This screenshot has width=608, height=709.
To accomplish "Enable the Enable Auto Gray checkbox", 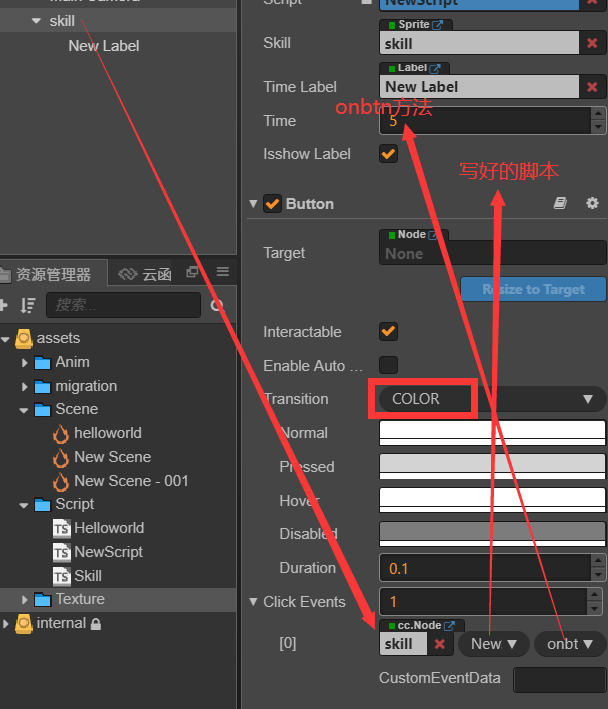I will point(388,365).
